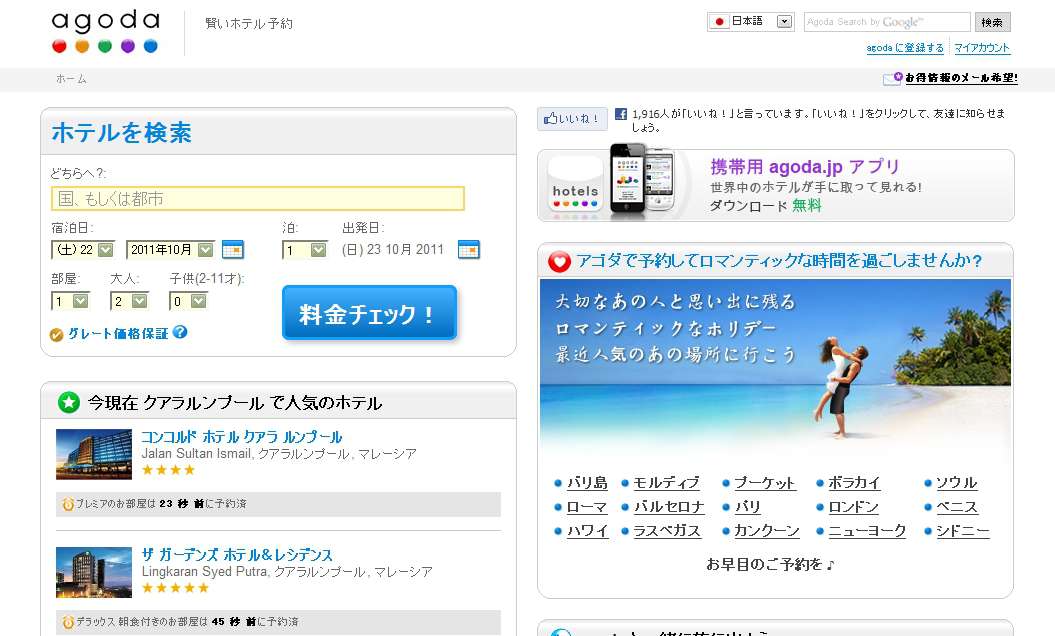Expand the check-in day dropdown
This screenshot has height=636, width=1055.
tap(105, 250)
